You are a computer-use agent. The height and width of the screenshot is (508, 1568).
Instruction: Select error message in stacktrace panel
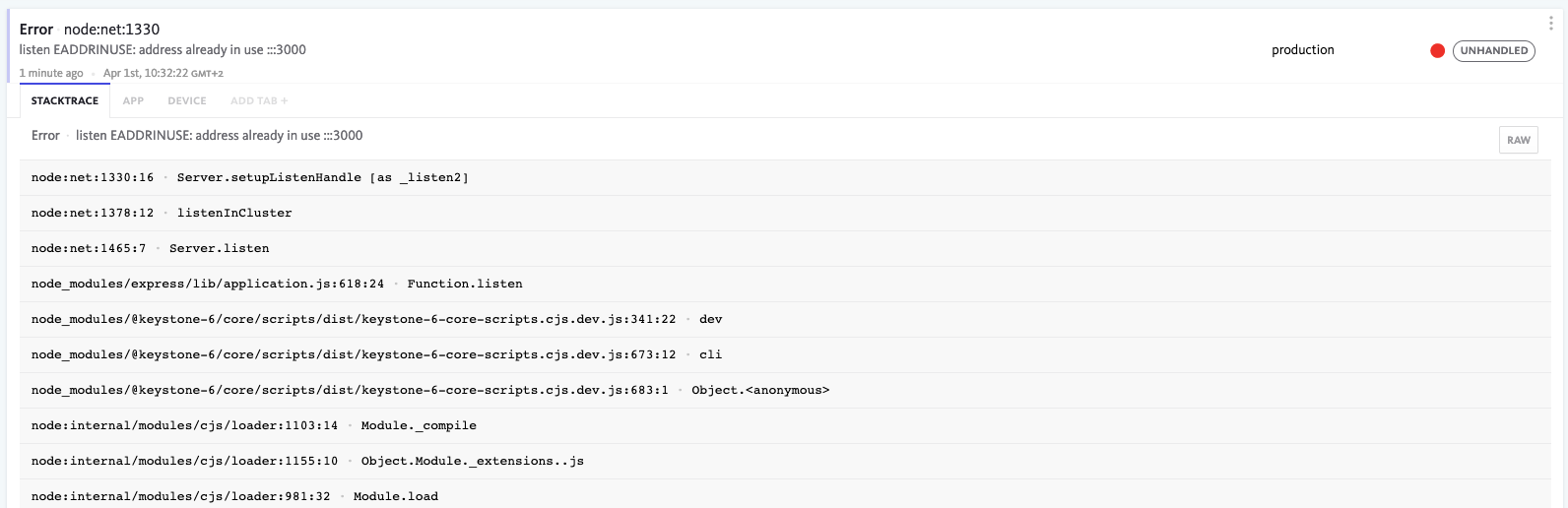click(x=219, y=136)
